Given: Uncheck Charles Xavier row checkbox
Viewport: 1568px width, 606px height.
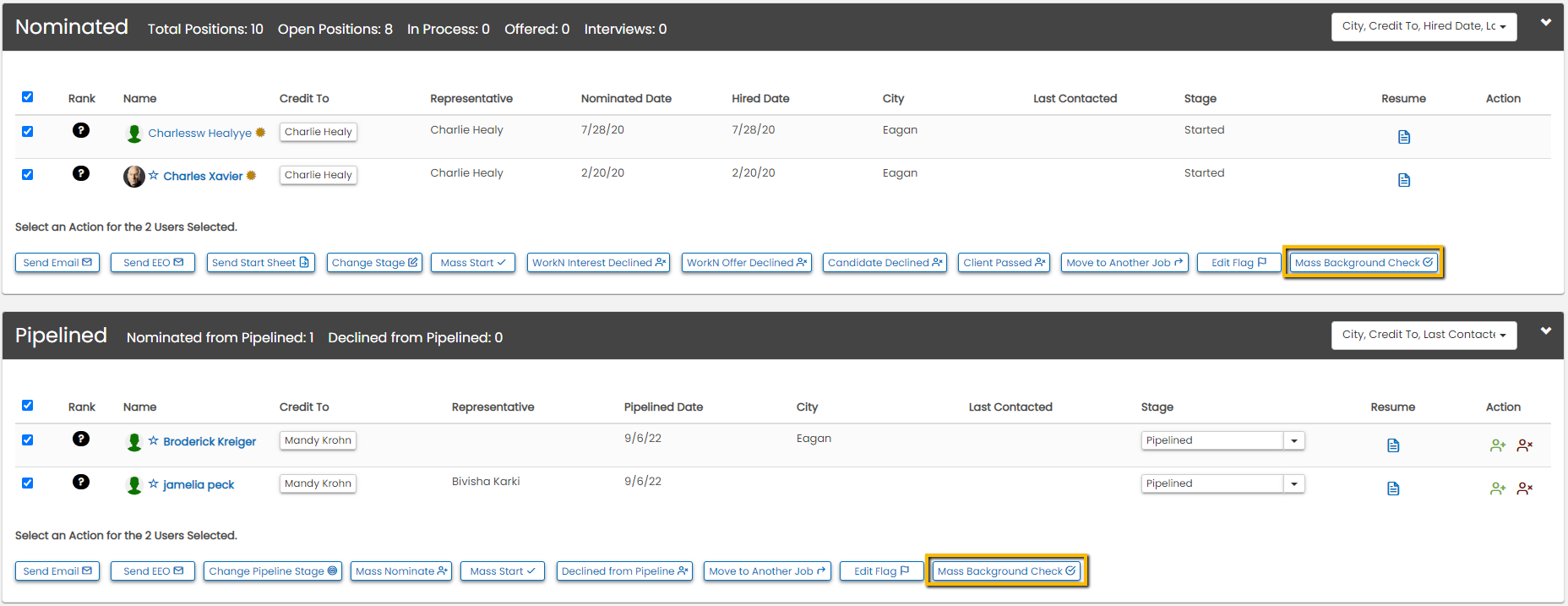Looking at the screenshot, I should click(28, 175).
